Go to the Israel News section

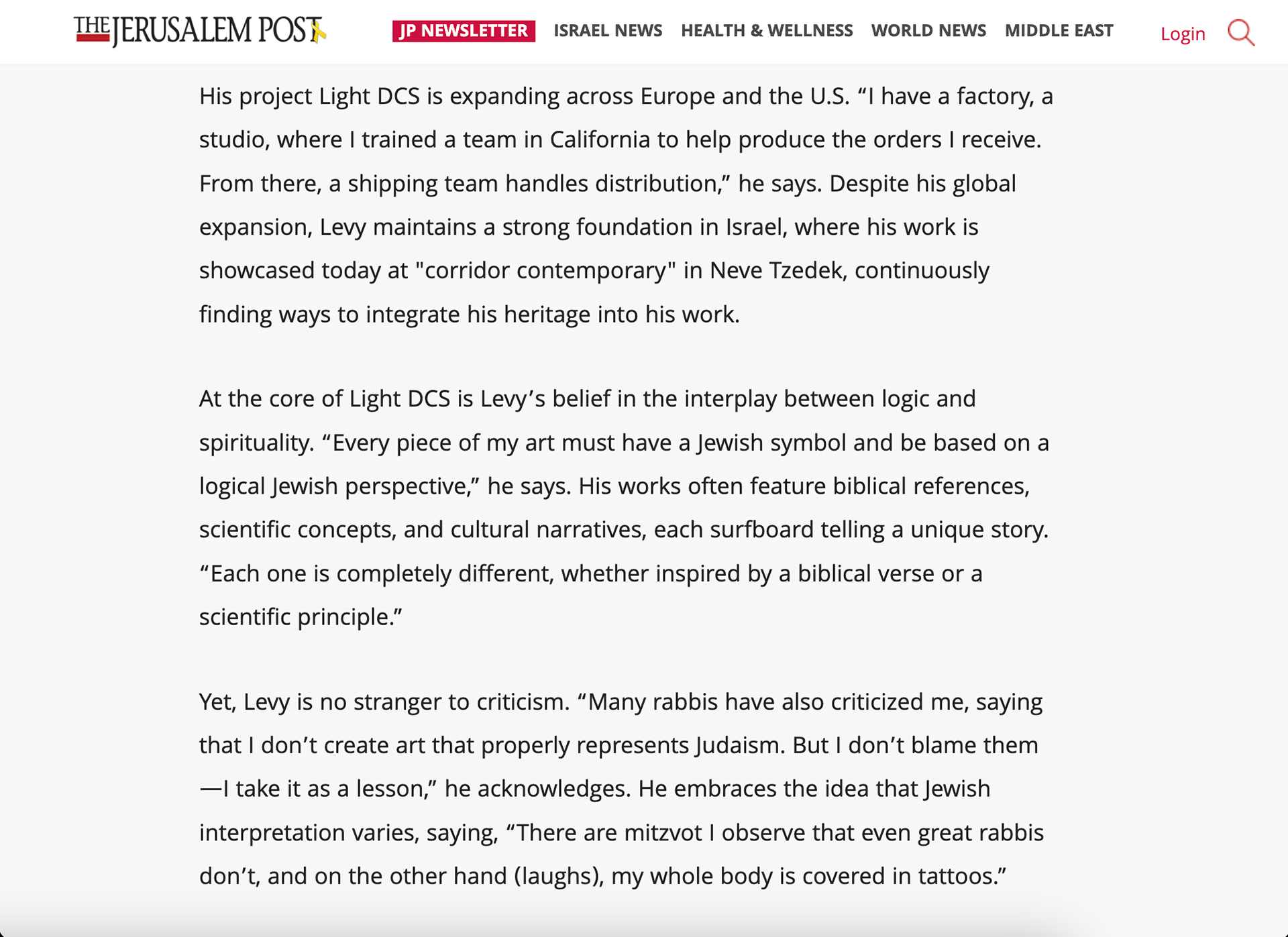[x=608, y=31]
